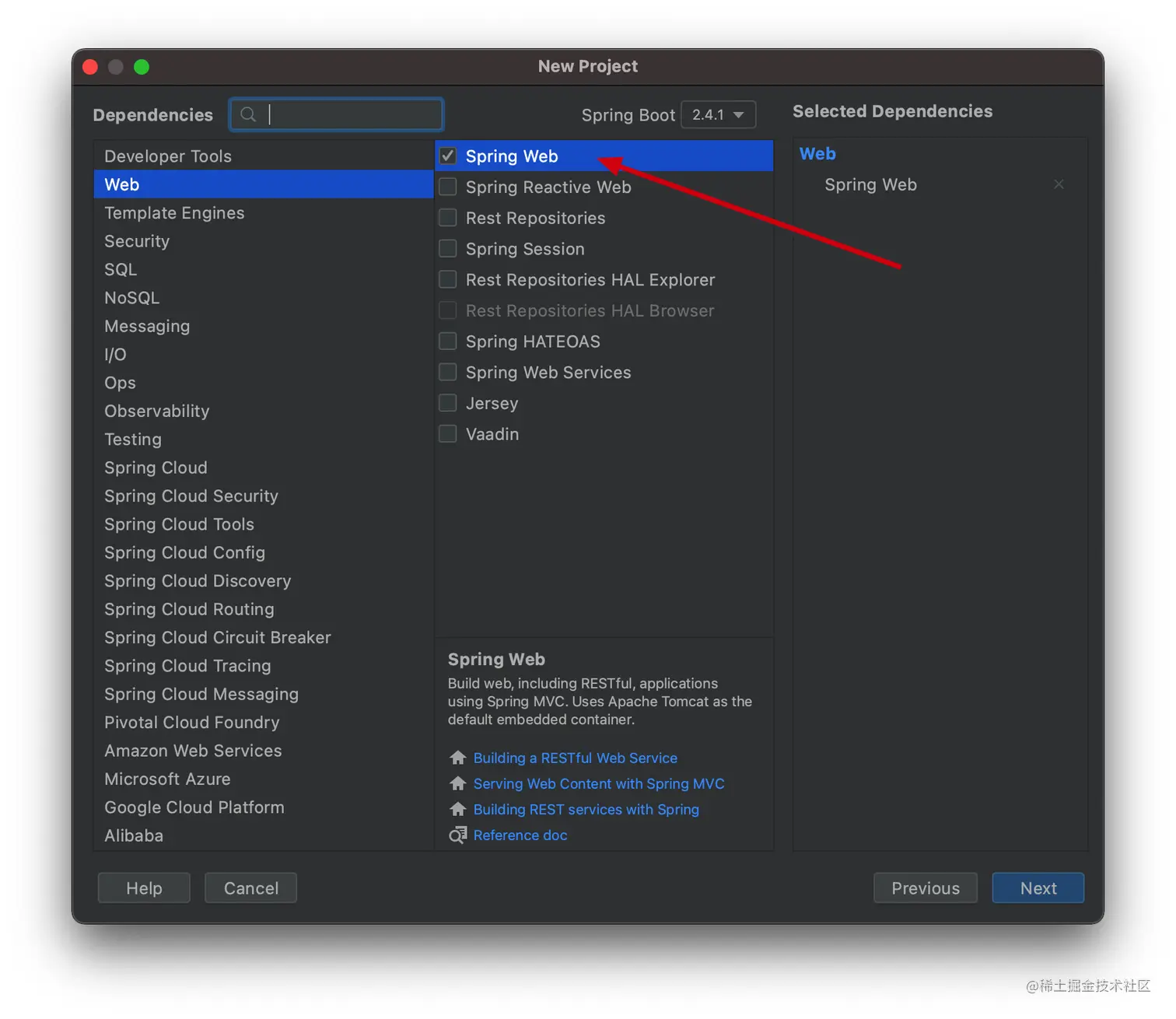
Task: Open Building a RESTful Web Service link
Action: click(576, 758)
